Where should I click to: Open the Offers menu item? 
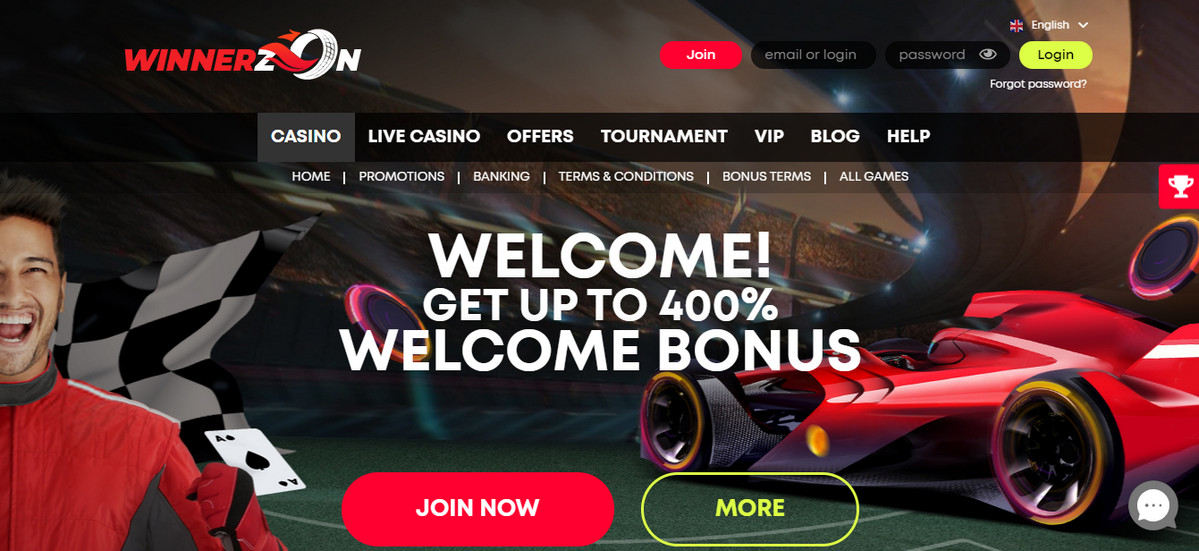click(540, 137)
